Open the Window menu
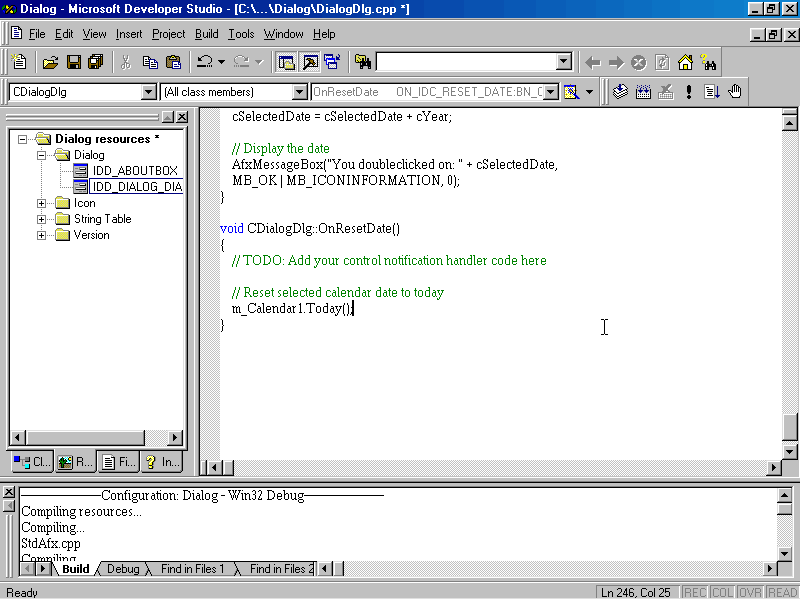800x600 pixels. click(283, 34)
